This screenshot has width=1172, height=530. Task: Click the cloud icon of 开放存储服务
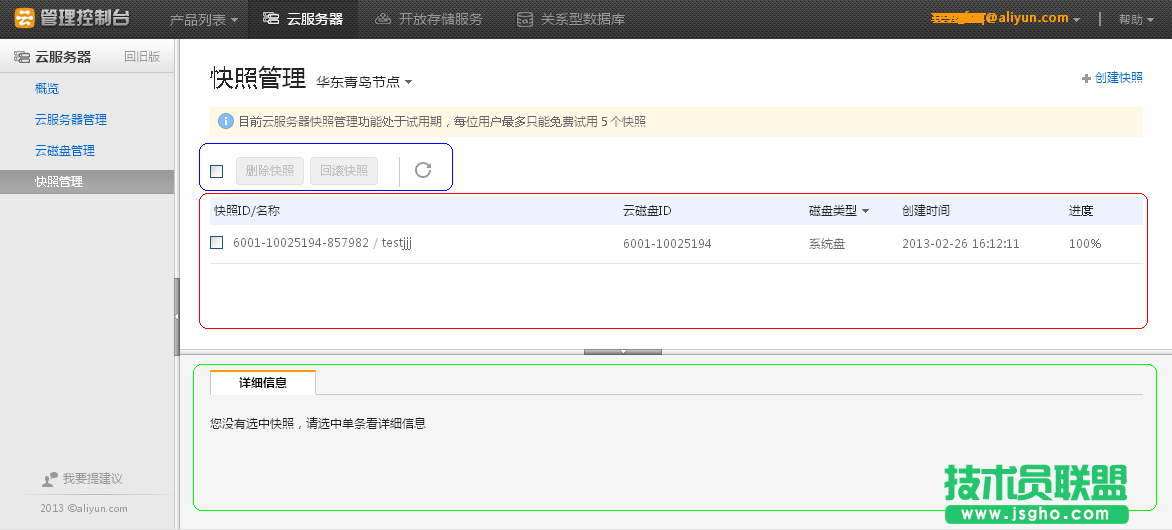click(x=383, y=19)
